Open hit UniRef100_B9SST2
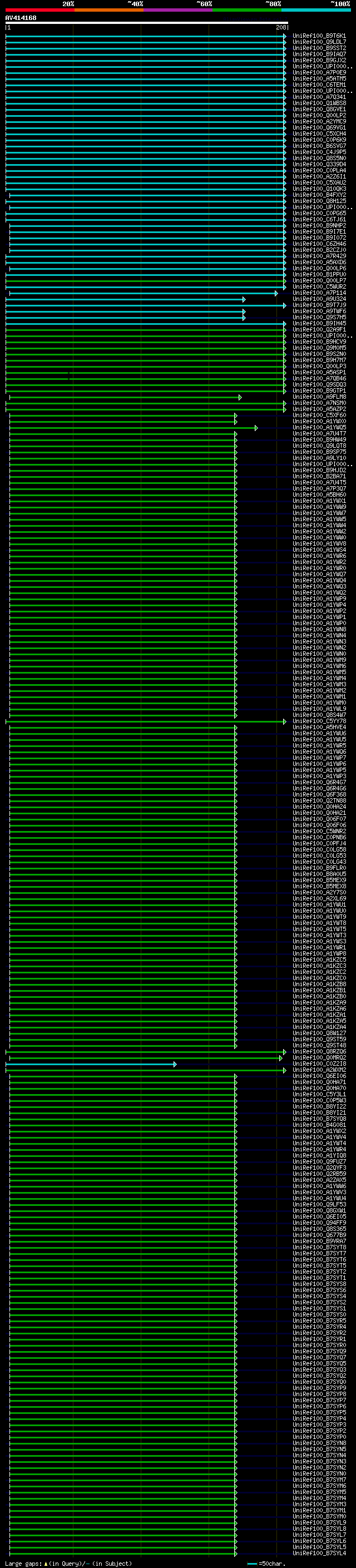Viewport: 356px width, 1568px height. [319, 48]
